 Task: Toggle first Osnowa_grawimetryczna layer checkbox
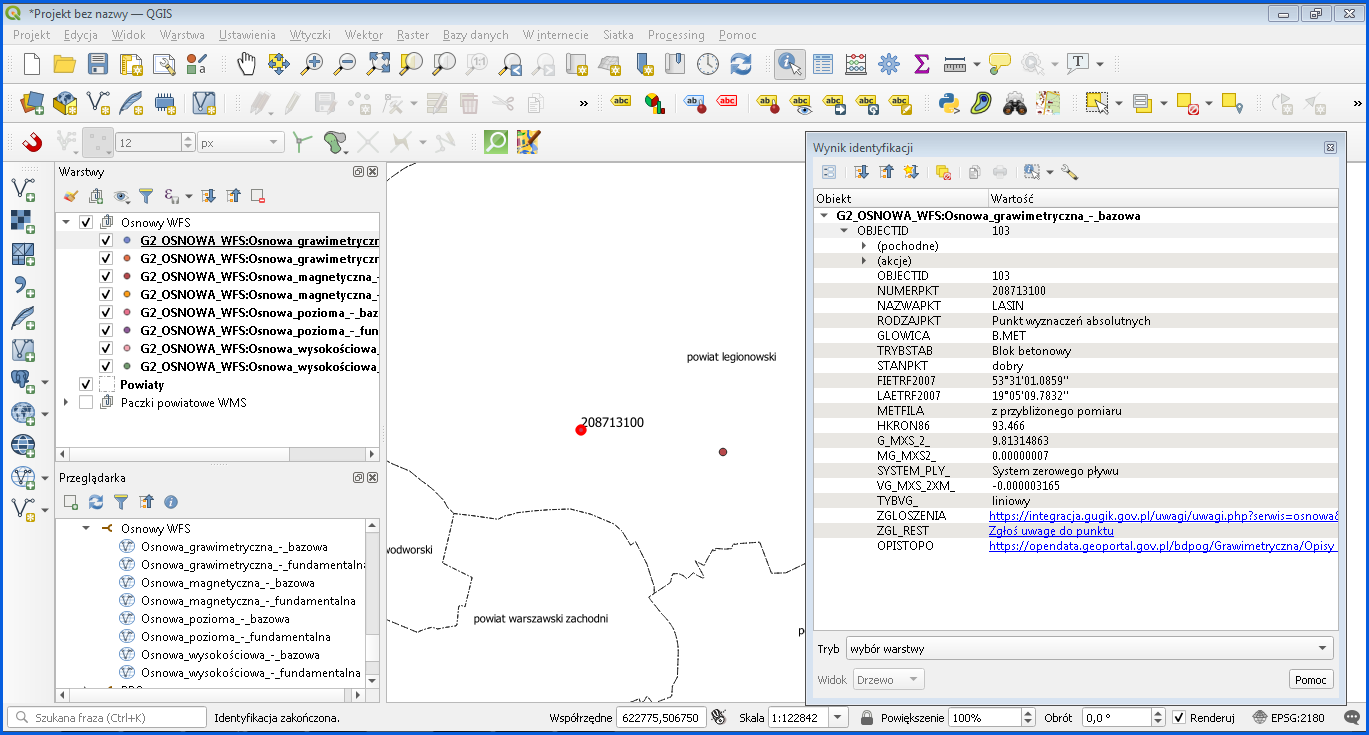(106, 240)
